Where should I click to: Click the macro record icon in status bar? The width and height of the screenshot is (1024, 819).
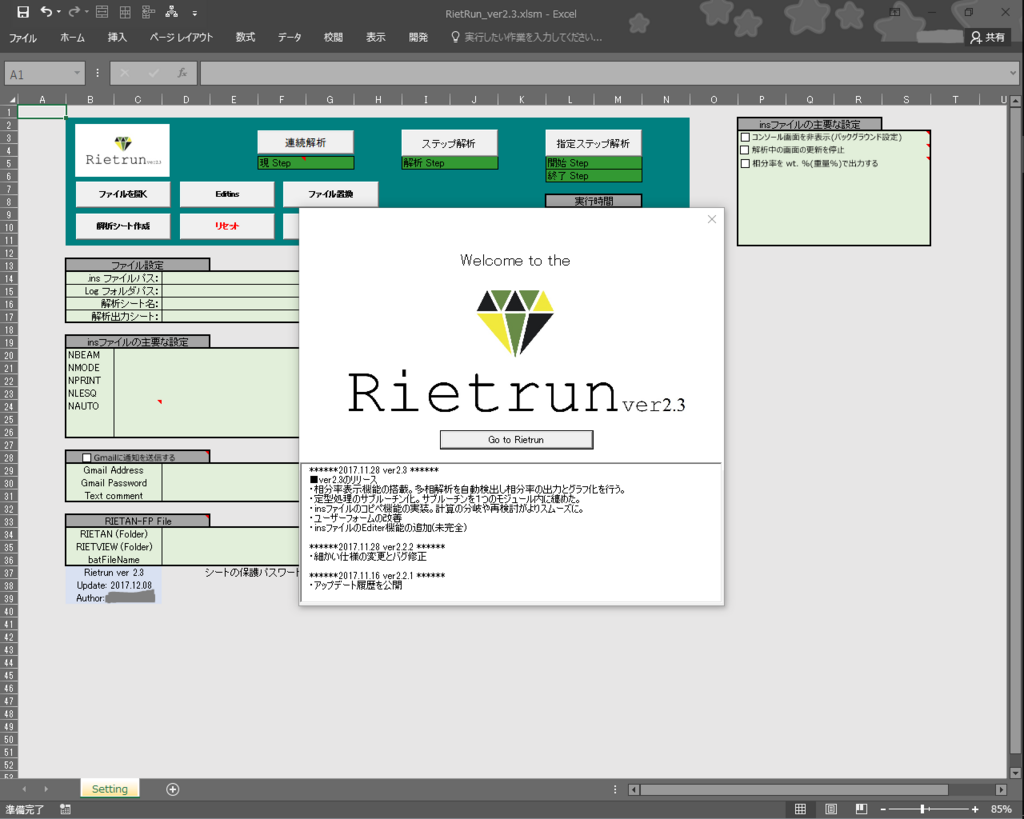click(65, 809)
